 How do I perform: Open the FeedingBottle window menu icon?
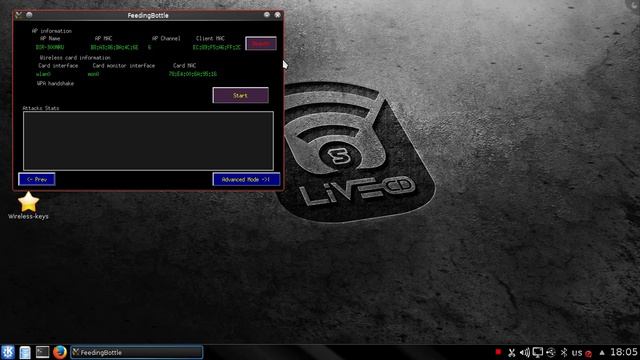[x=18, y=15]
